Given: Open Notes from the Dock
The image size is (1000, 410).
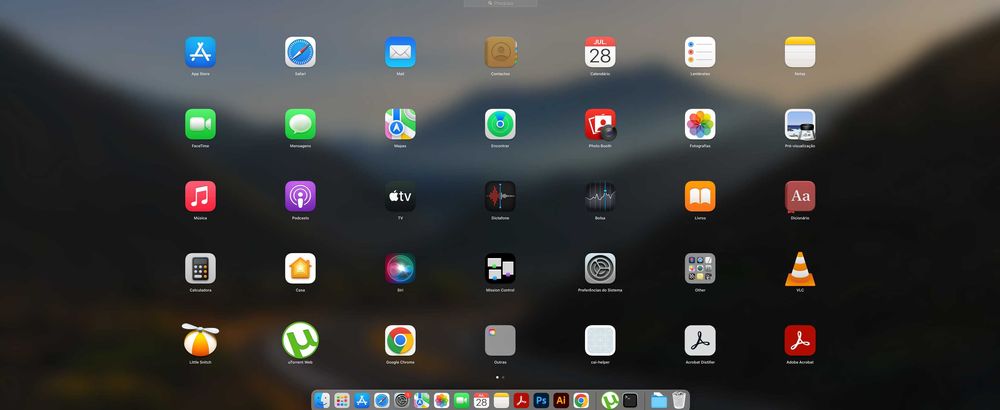Looking at the screenshot, I should (x=501, y=400).
